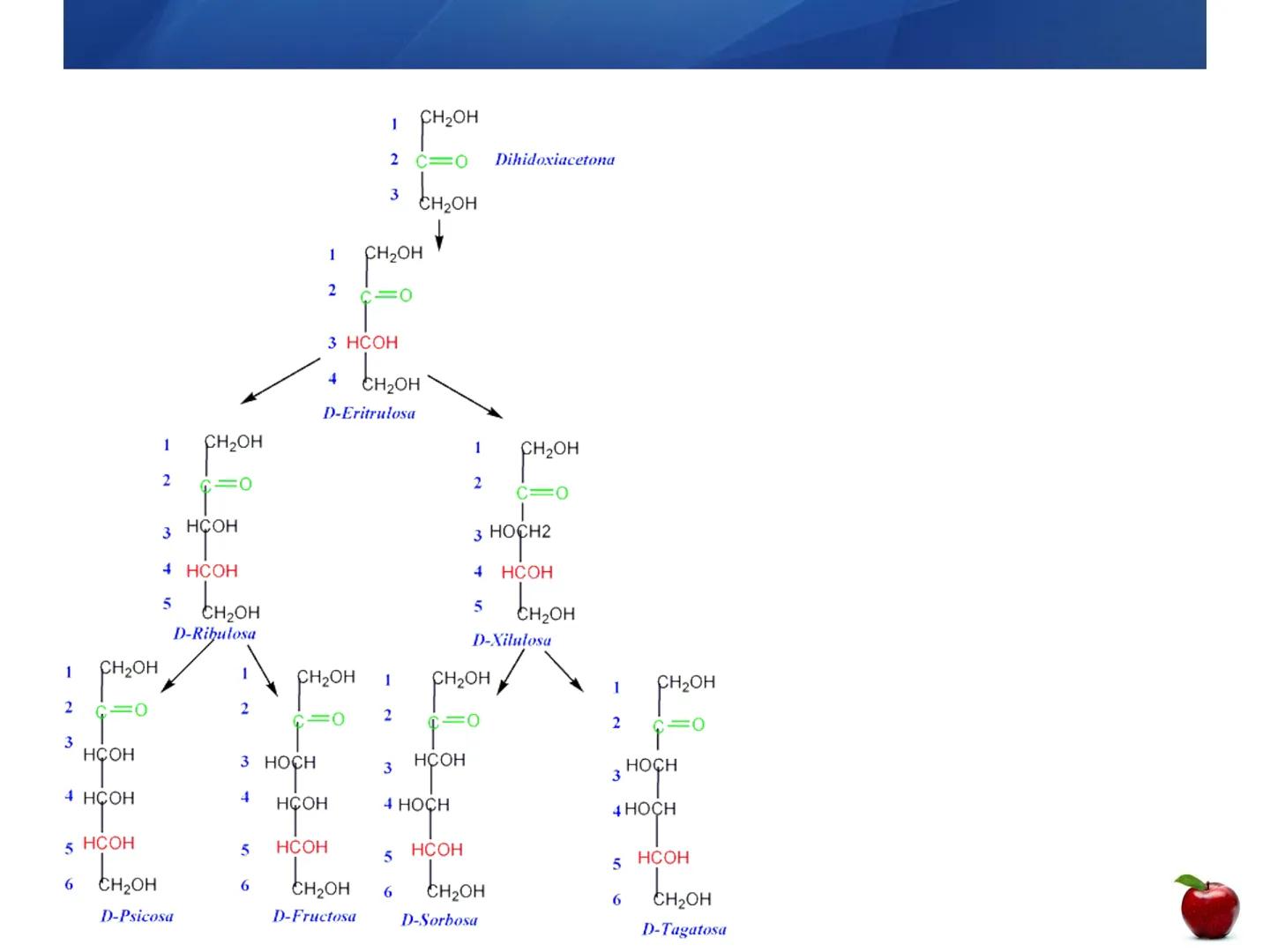Click the arrow below Dihidoxiacetona structure
1270x952 pixels.
(439, 235)
